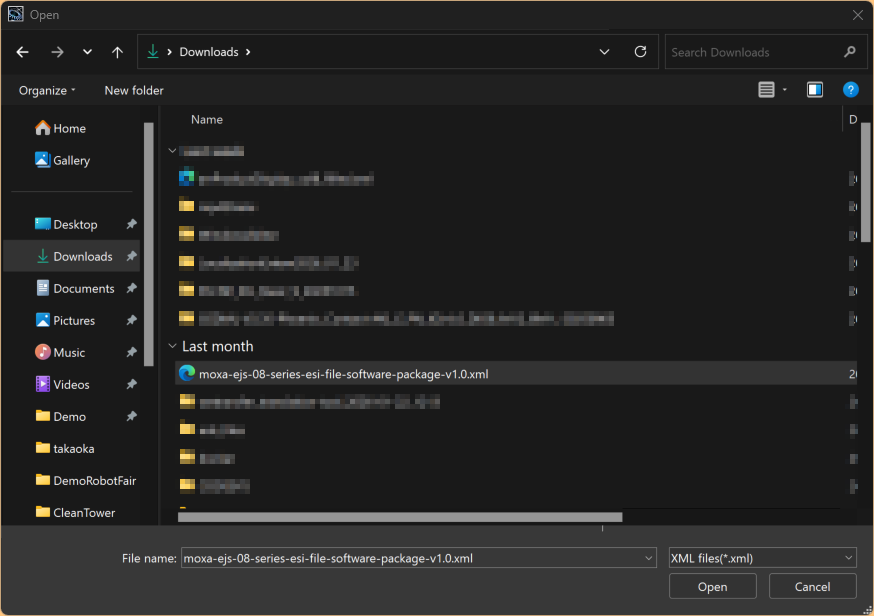
Task: Toggle the preview pane icon
Action: [x=815, y=90]
